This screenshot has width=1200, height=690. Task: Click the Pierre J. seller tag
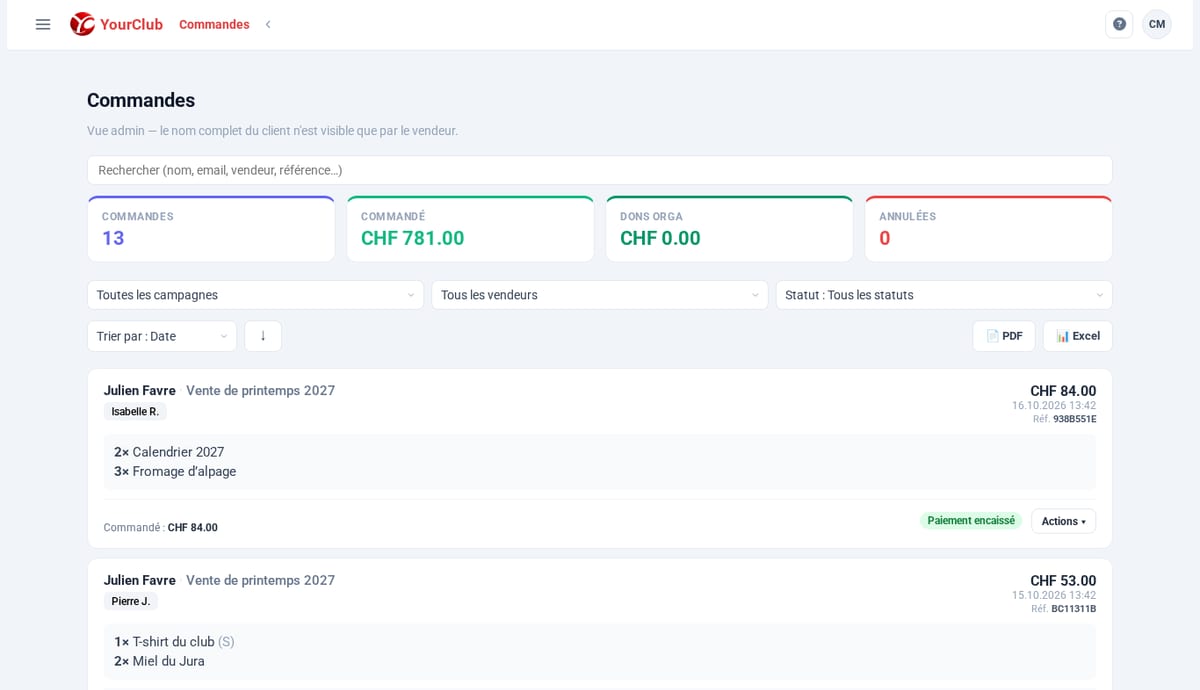131,602
